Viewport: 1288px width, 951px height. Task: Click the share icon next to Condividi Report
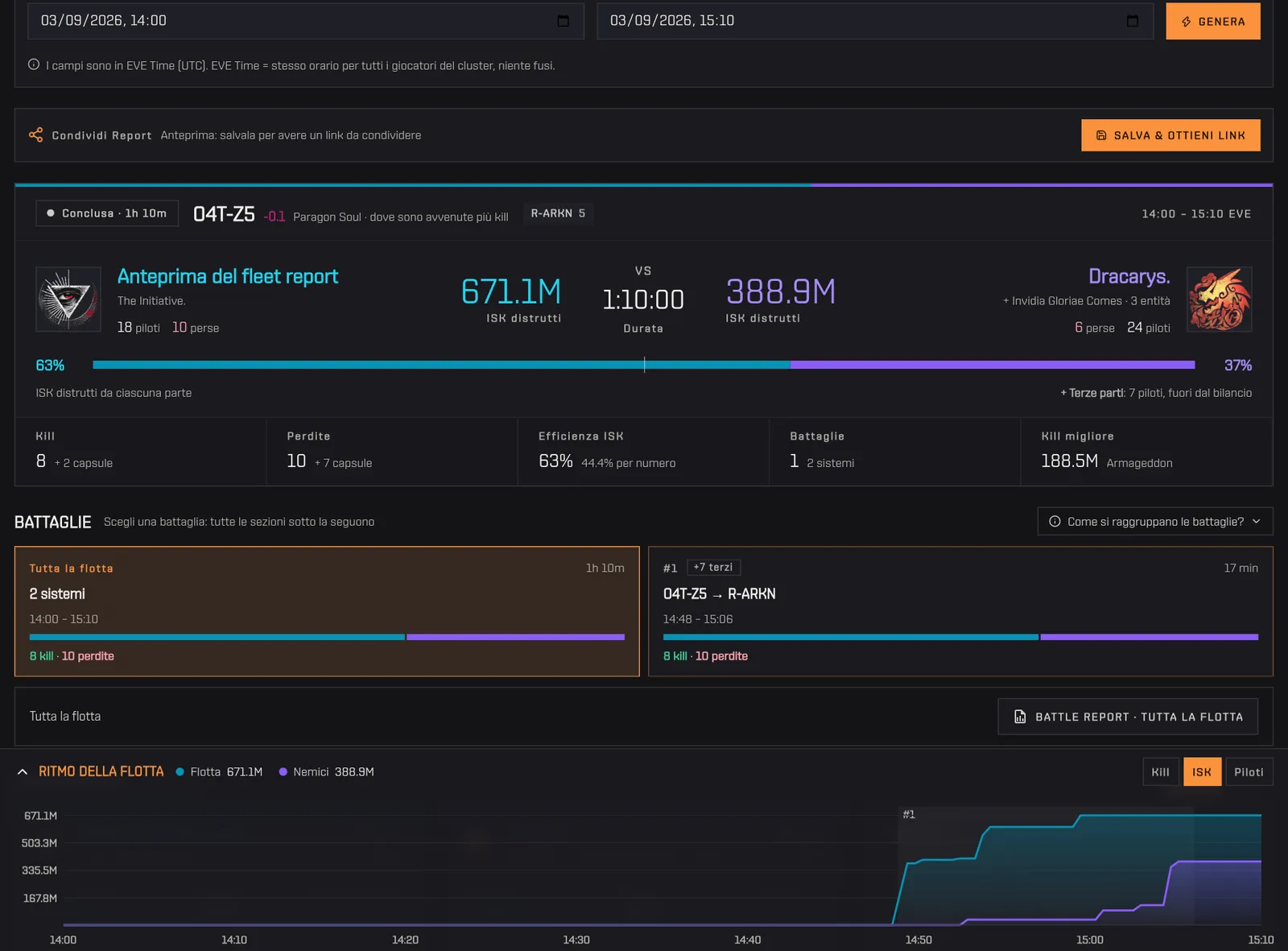[x=36, y=134]
